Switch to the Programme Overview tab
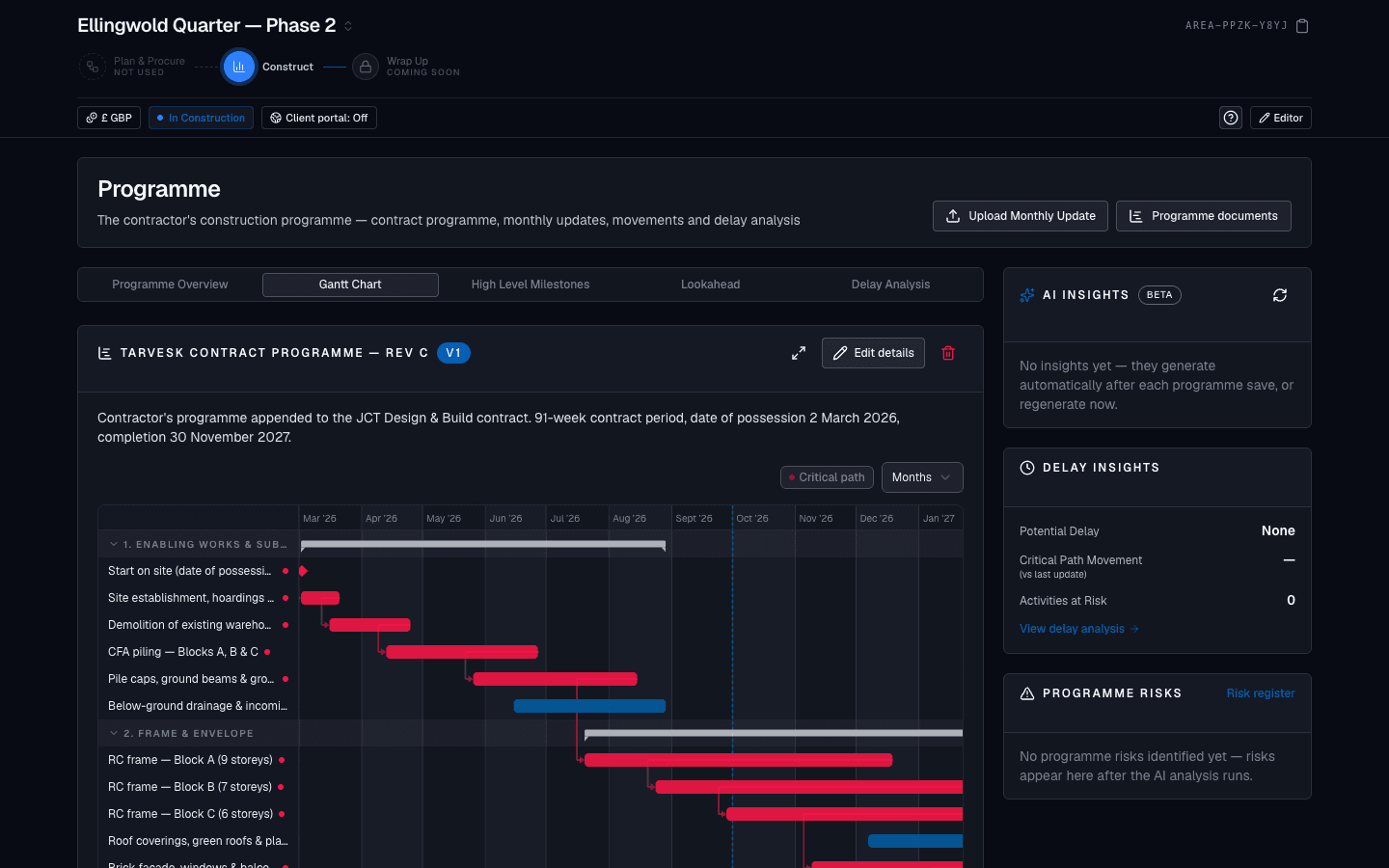 [170, 285]
